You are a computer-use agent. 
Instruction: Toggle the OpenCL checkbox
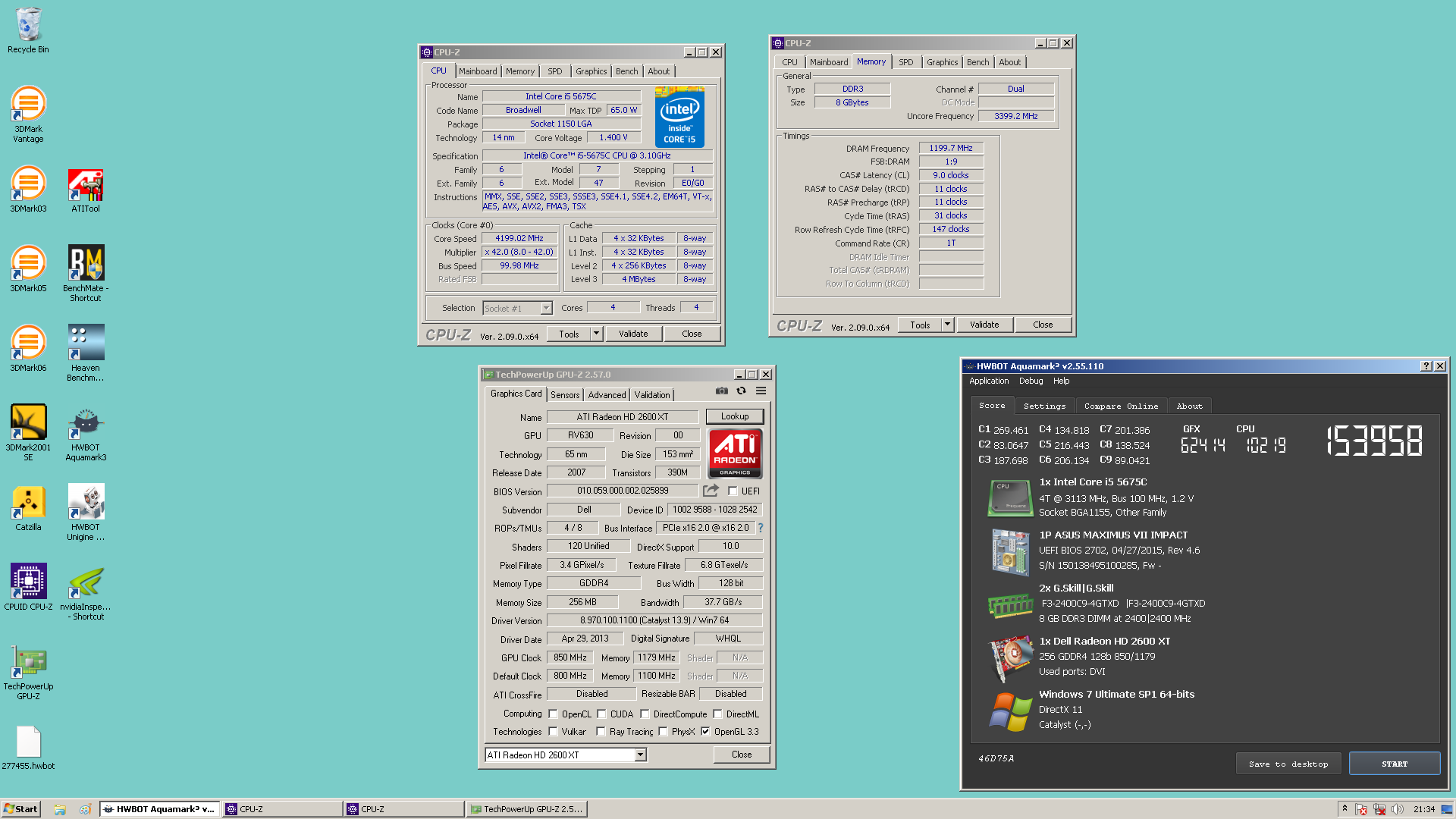[x=553, y=714]
